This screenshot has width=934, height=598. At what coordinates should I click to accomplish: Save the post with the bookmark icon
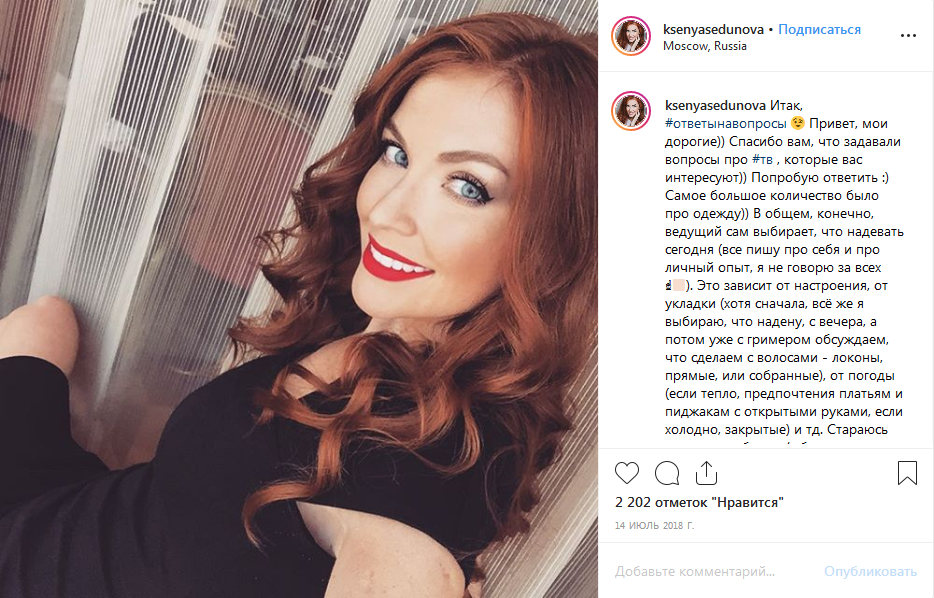tap(907, 473)
